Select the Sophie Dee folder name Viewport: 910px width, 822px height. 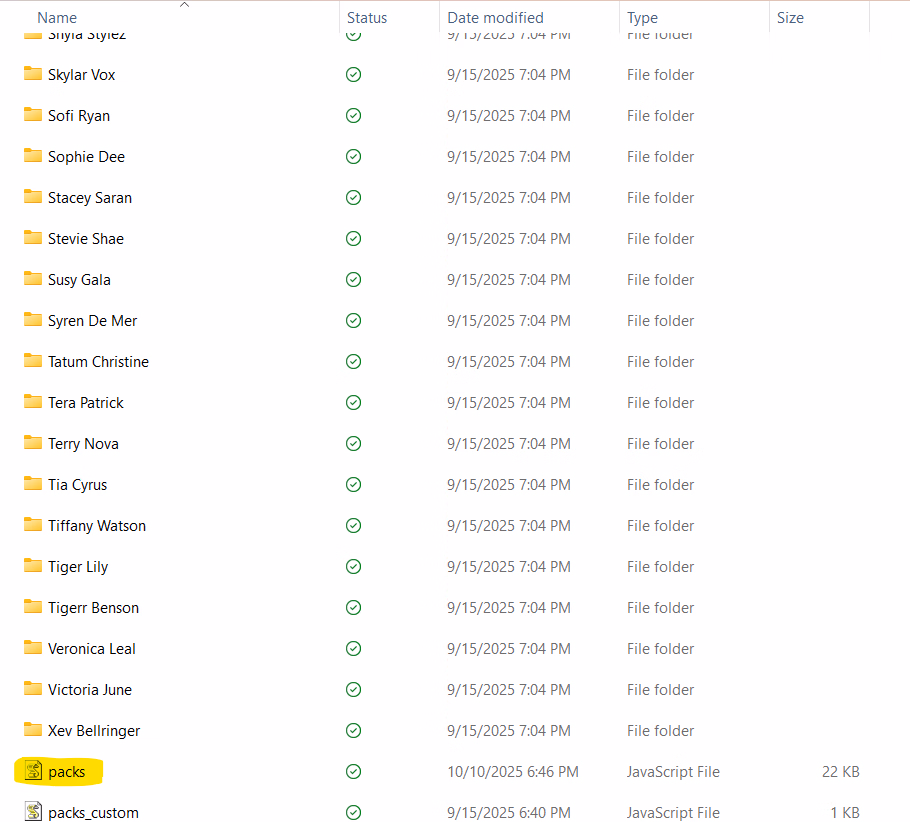(x=86, y=157)
